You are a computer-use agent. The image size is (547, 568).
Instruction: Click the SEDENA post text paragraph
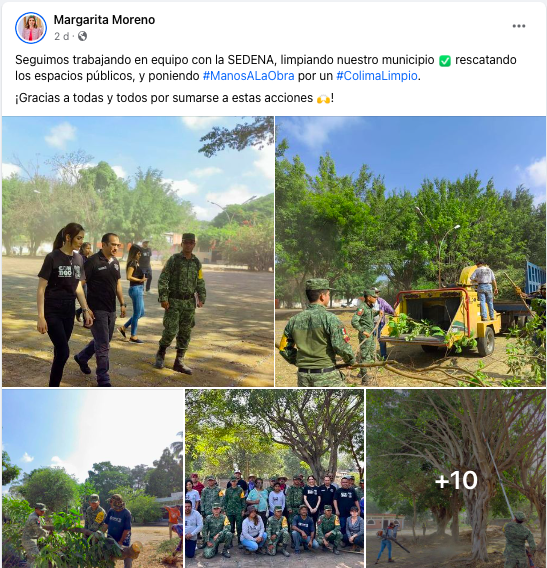pyautogui.click(x=266, y=68)
